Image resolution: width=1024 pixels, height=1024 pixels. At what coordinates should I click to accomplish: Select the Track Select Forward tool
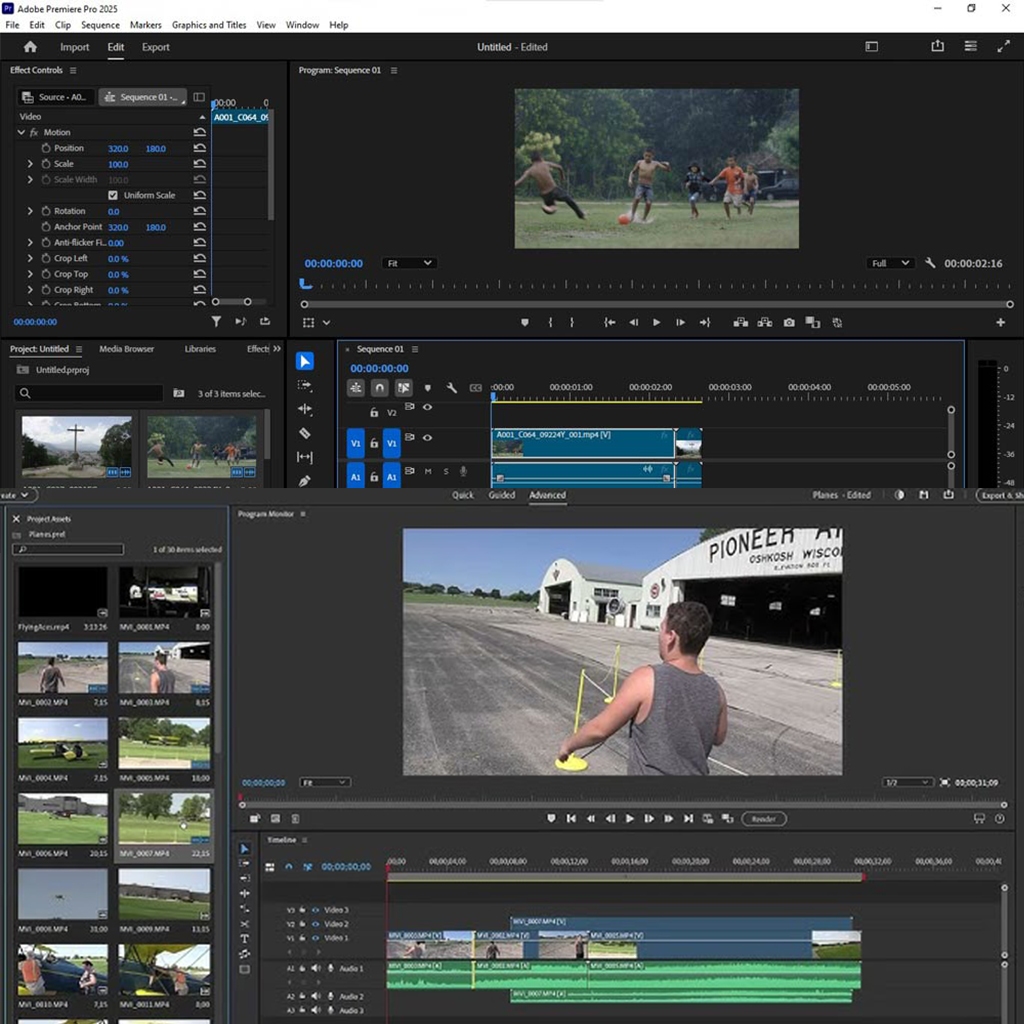pyautogui.click(x=304, y=385)
